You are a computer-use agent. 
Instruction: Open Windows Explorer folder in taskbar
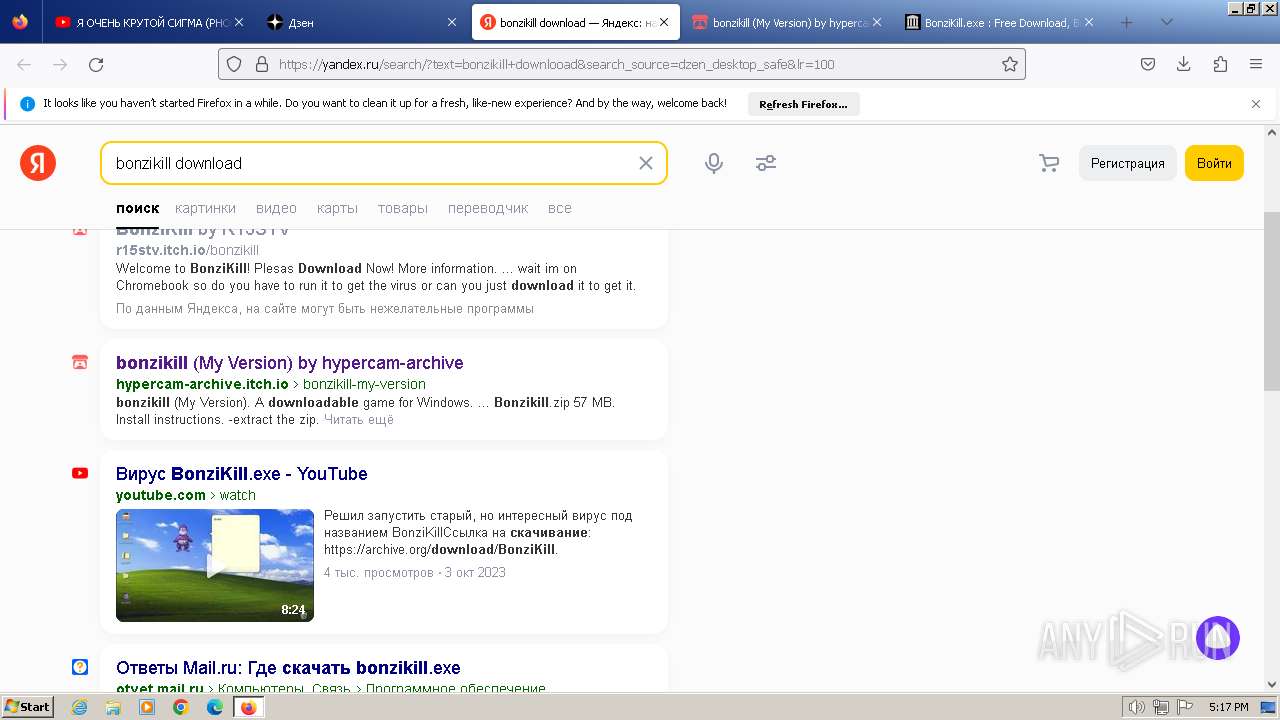click(x=113, y=707)
